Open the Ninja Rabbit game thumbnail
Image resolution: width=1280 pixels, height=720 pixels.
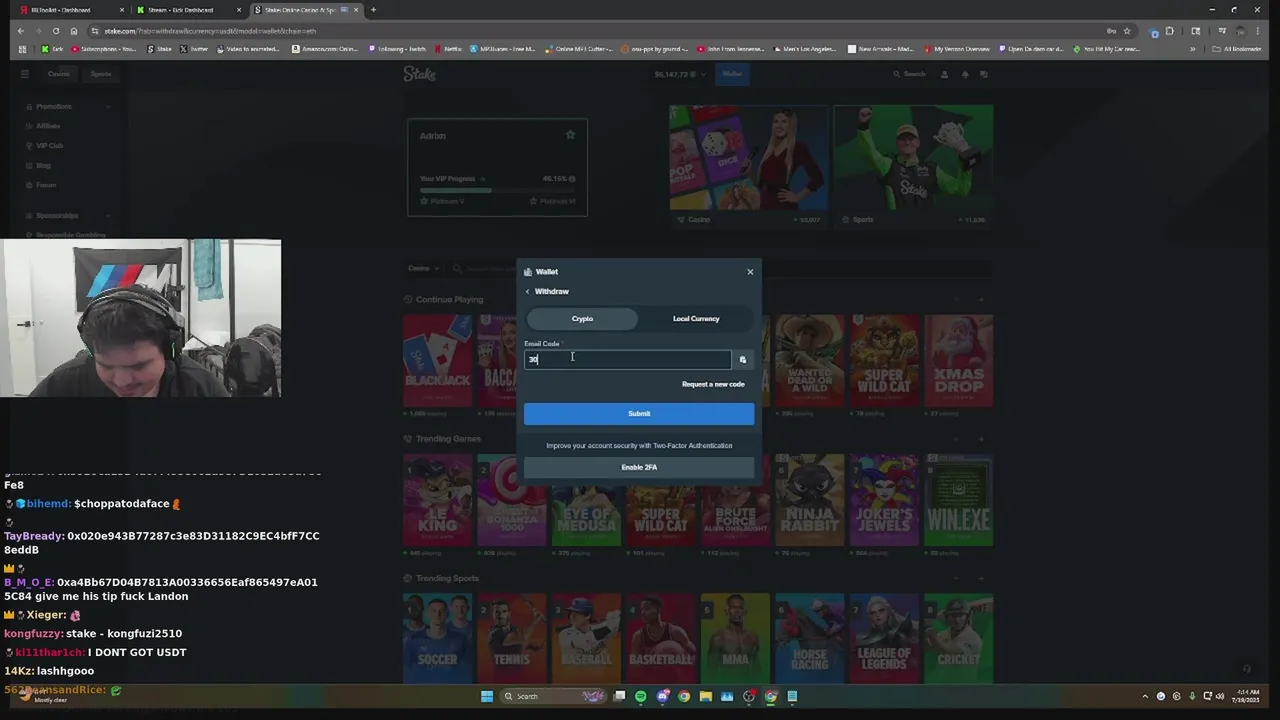point(809,500)
